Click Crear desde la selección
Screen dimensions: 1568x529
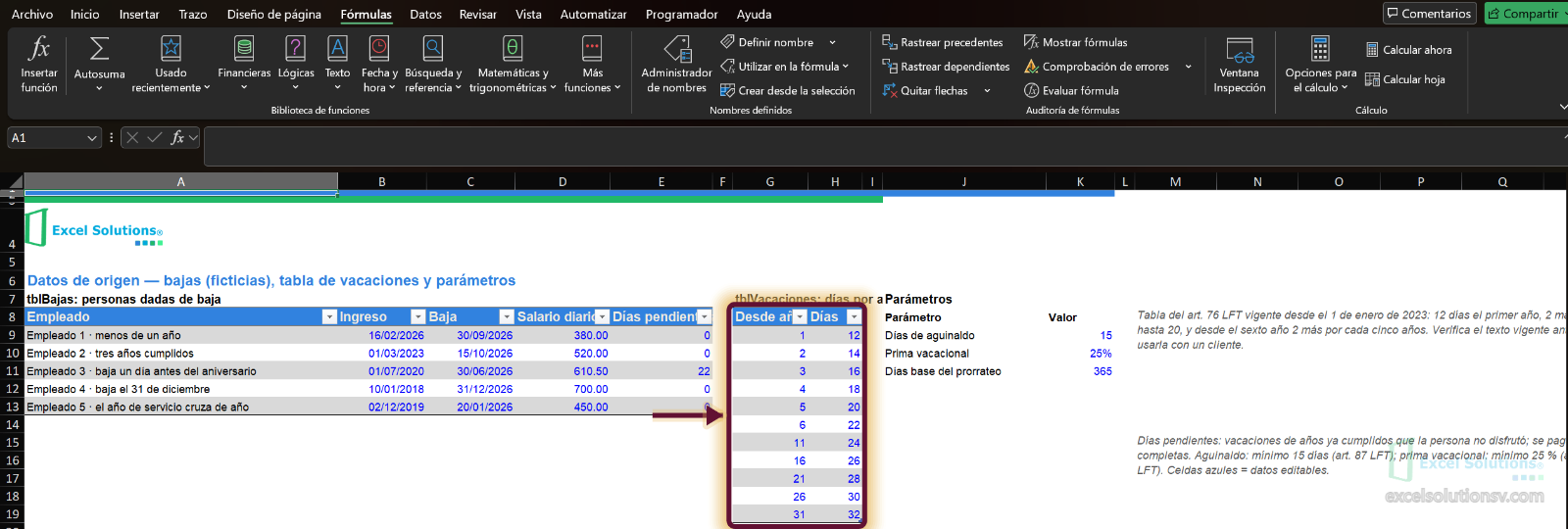(787, 90)
